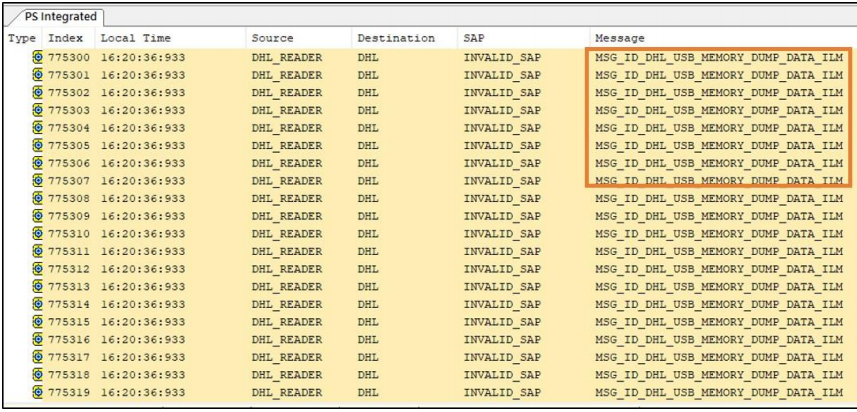Select index cell 775304

[x=69, y=128]
